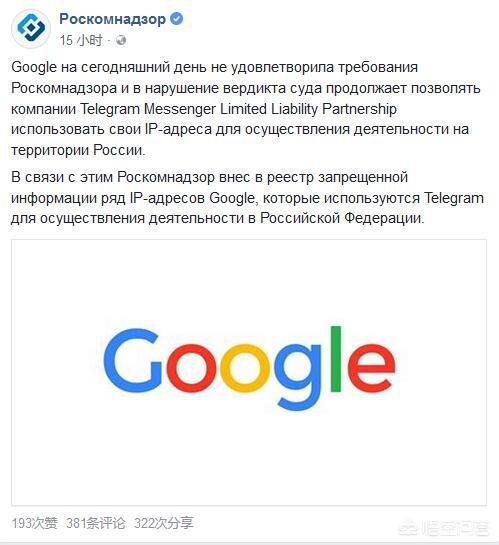499x545 pixels.
Task: Click the red first 'o' in the logo
Action: (191, 368)
